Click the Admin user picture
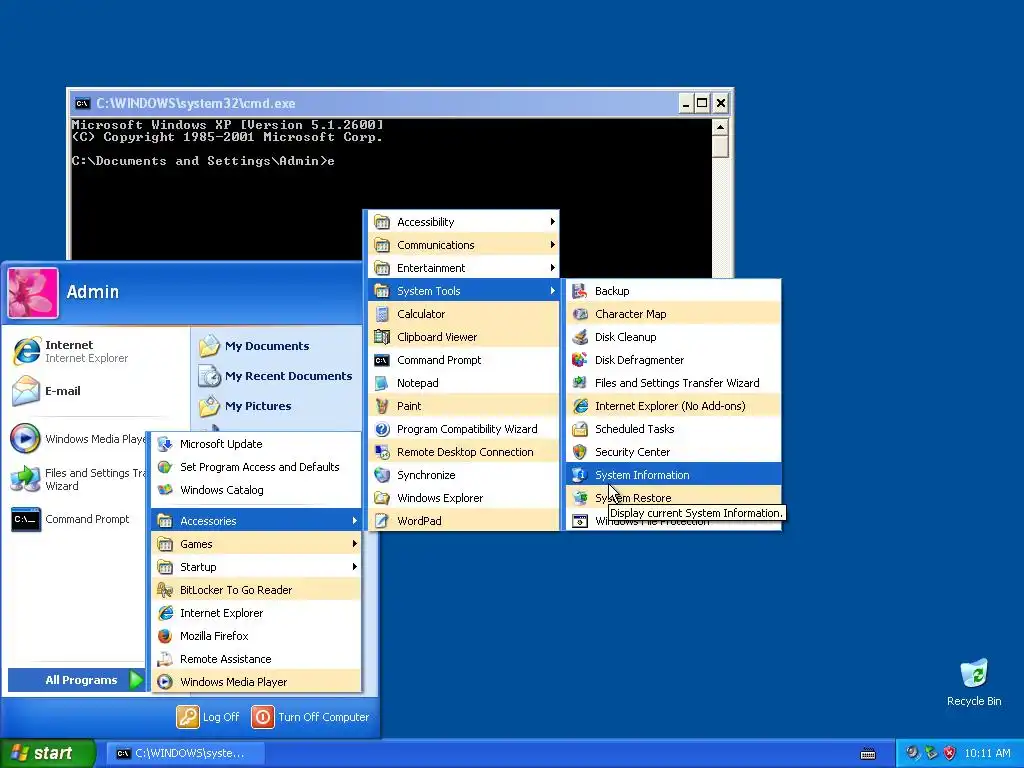This screenshot has height=768, width=1024. pos(33,293)
